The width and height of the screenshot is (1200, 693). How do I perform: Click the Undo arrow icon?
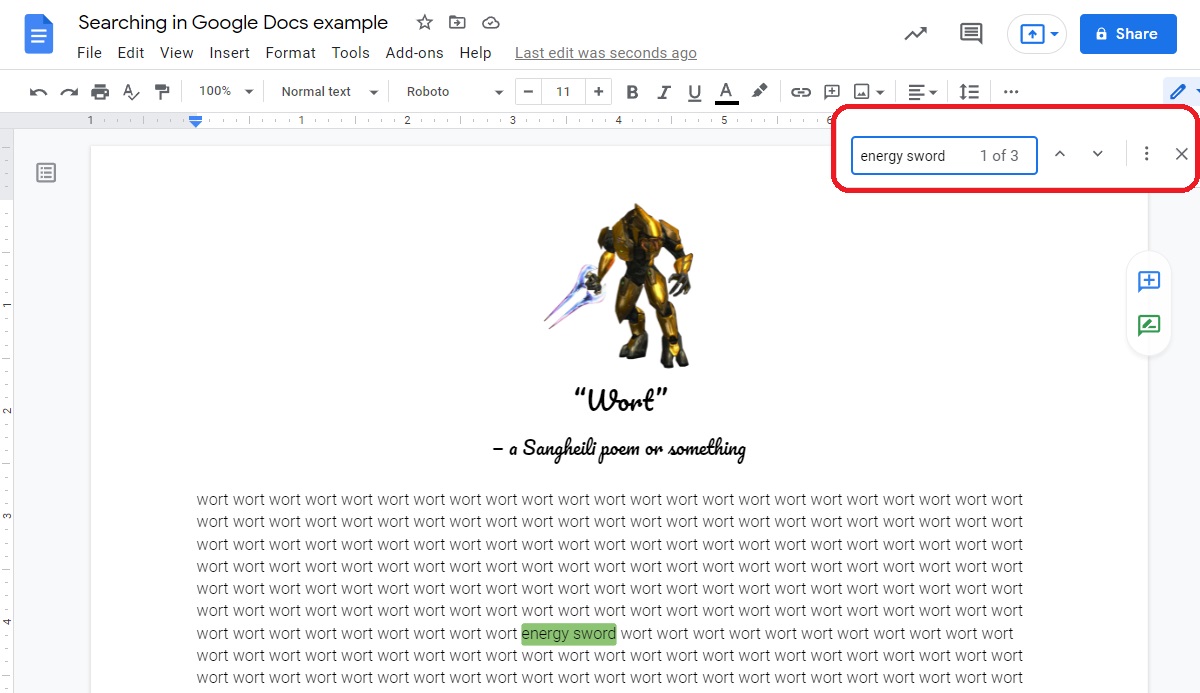tap(38, 92)
